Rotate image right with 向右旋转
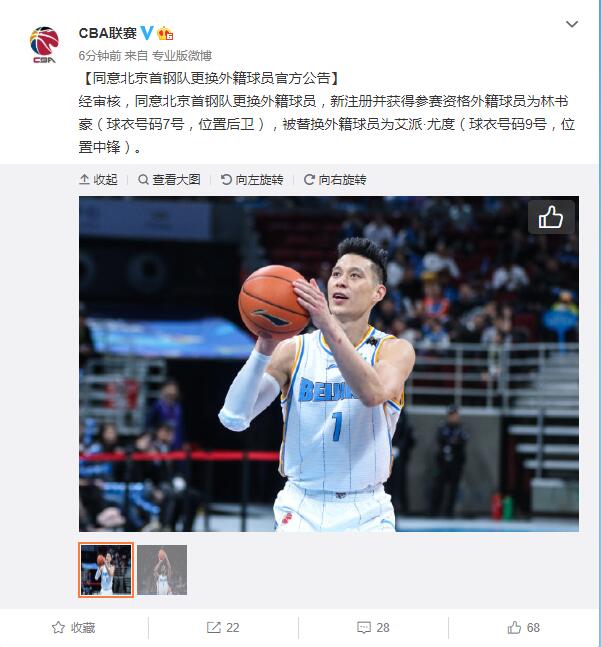Screen dimensions: 601x647 point(335,179)
